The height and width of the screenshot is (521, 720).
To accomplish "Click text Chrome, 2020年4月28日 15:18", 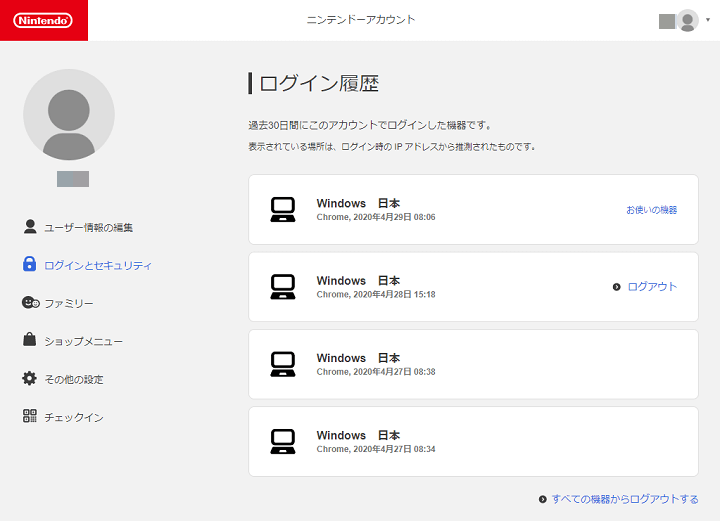I will tap(376, 294).
